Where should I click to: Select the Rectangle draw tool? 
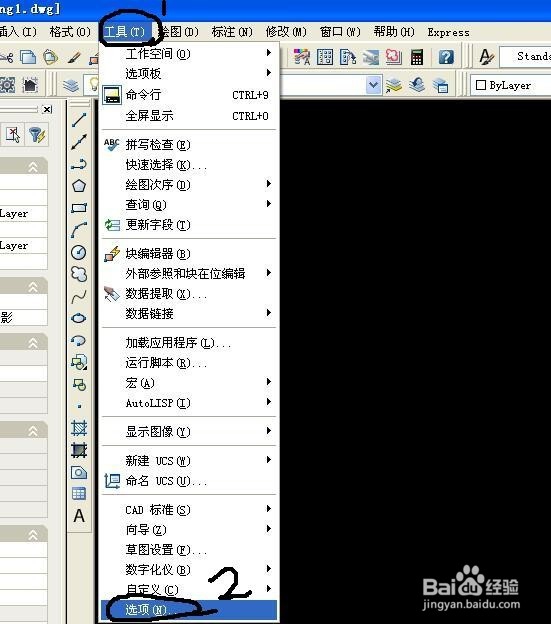[79, 208]
